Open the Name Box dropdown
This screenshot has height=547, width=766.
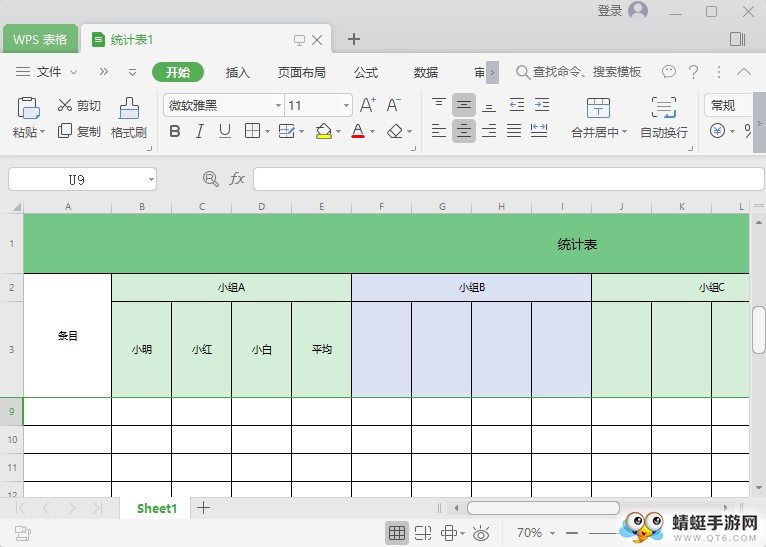pyautogui.click(x=151, y=180)
